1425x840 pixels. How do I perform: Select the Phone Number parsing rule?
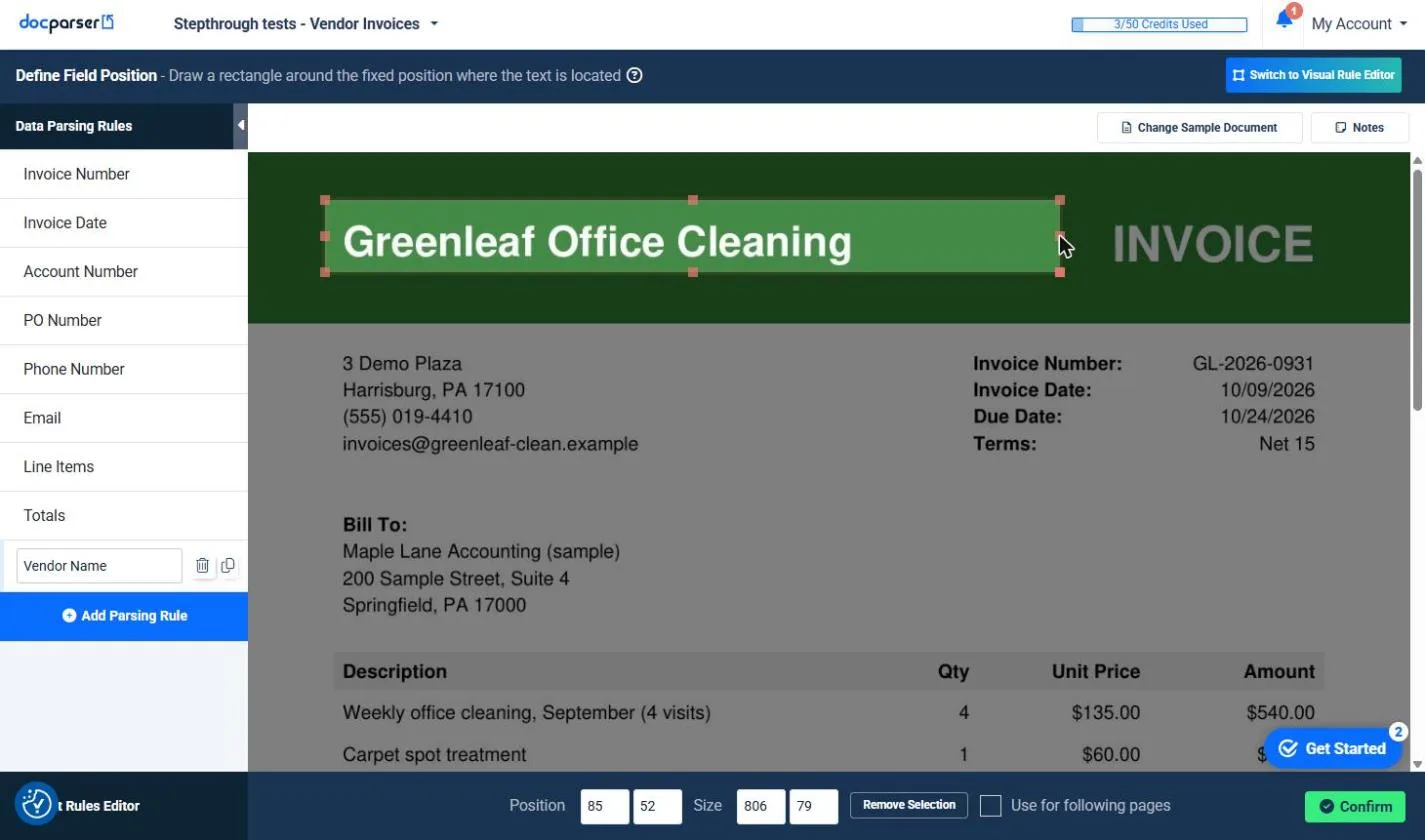click(x=124, y=369)
